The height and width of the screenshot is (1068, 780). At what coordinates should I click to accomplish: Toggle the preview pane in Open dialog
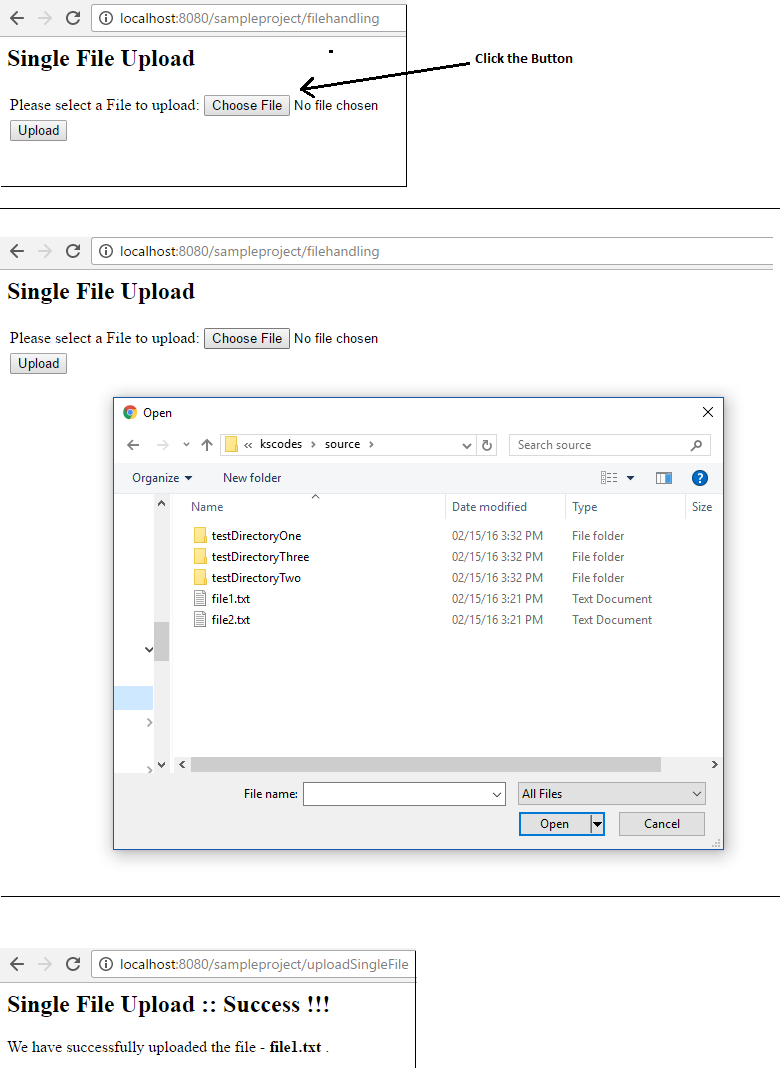(x=664, y=478)
